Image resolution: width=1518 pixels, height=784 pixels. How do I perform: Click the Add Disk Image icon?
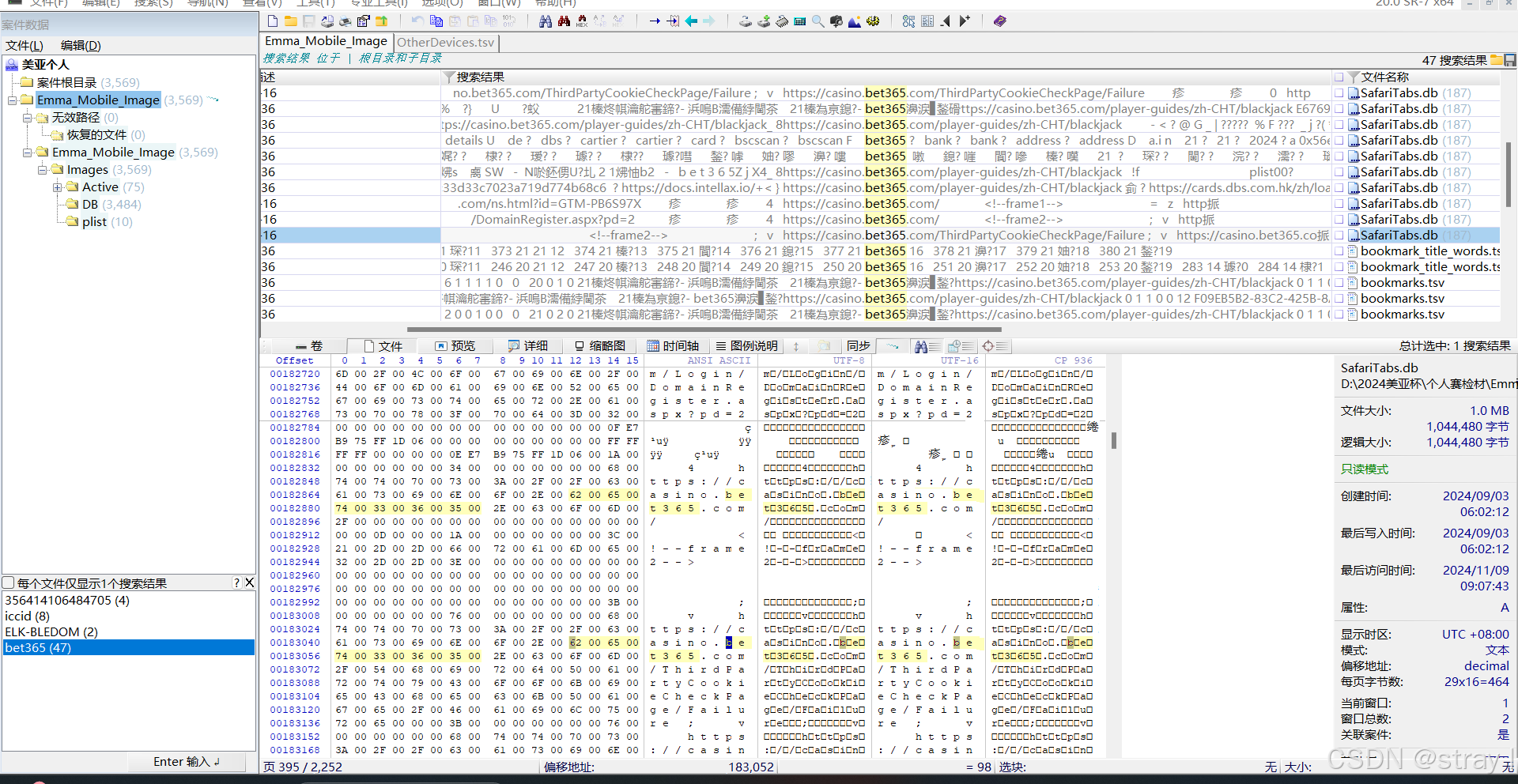764,21
